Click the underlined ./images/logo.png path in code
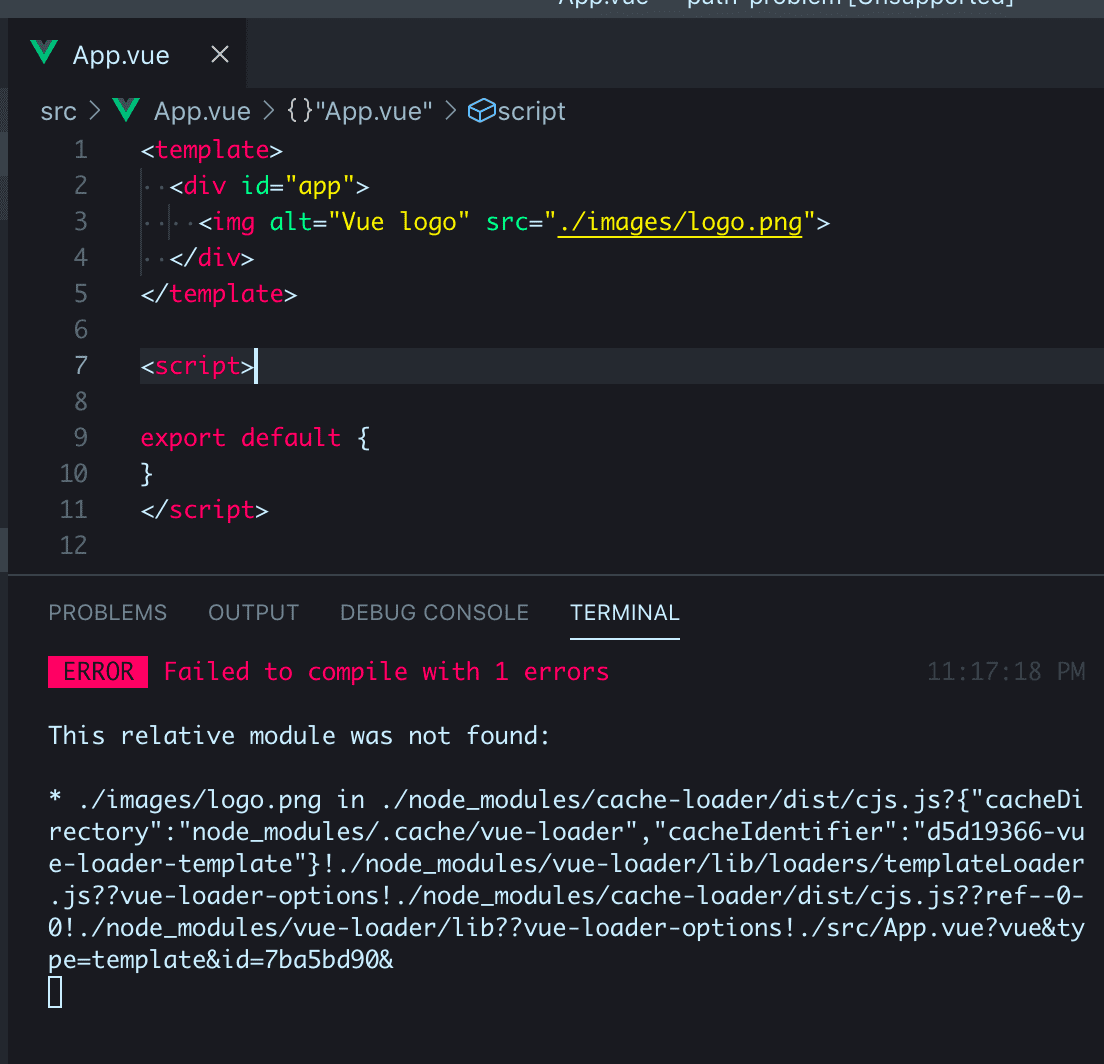The image size is (1104, 1064). pos(680,221)
